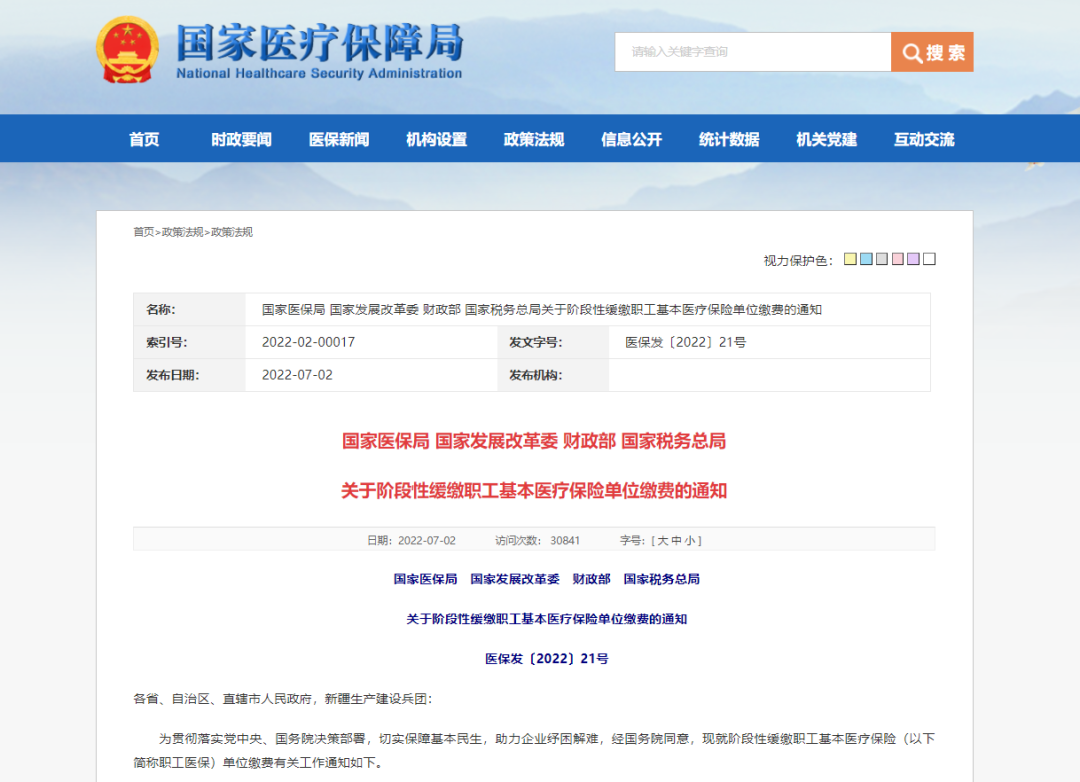Click the index number 2022-02-00017
The height and width of the screenshot is (782, 1080).
click(x=308, y=342)
